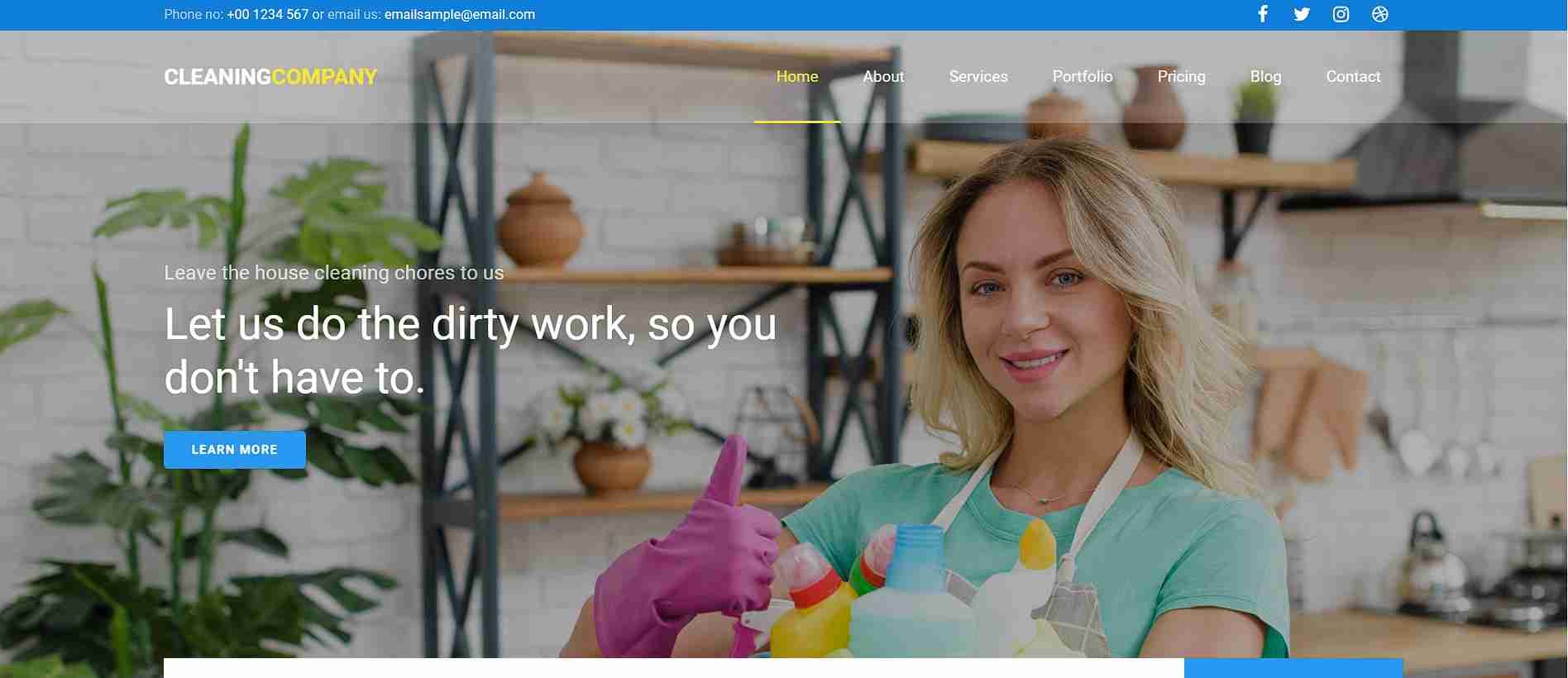The image size is (1568, 678).
Task: Click the hero headline about dirty work
Action: point(470,351)
